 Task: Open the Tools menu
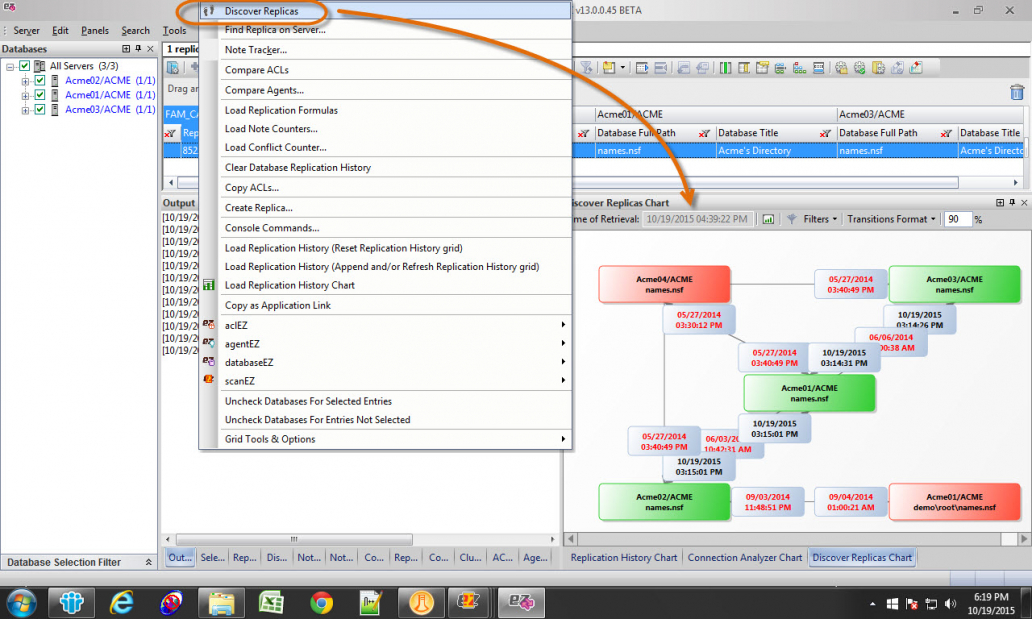click(174, 30)
